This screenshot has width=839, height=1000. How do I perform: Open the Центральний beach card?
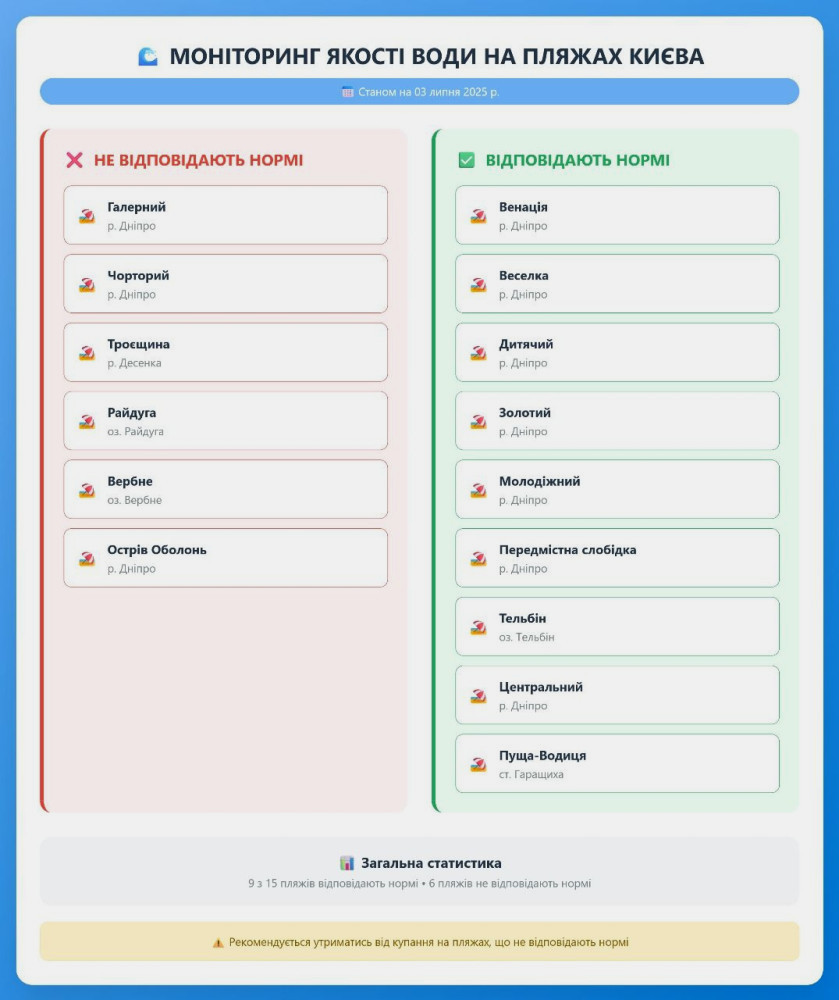pyautogui.click(x=617, y=695)
